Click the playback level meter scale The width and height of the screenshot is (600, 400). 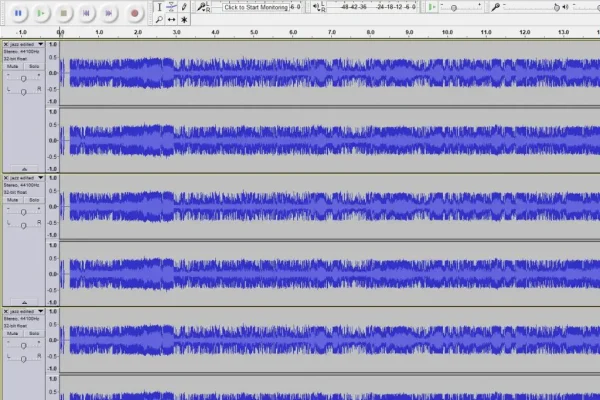(371, 7)
